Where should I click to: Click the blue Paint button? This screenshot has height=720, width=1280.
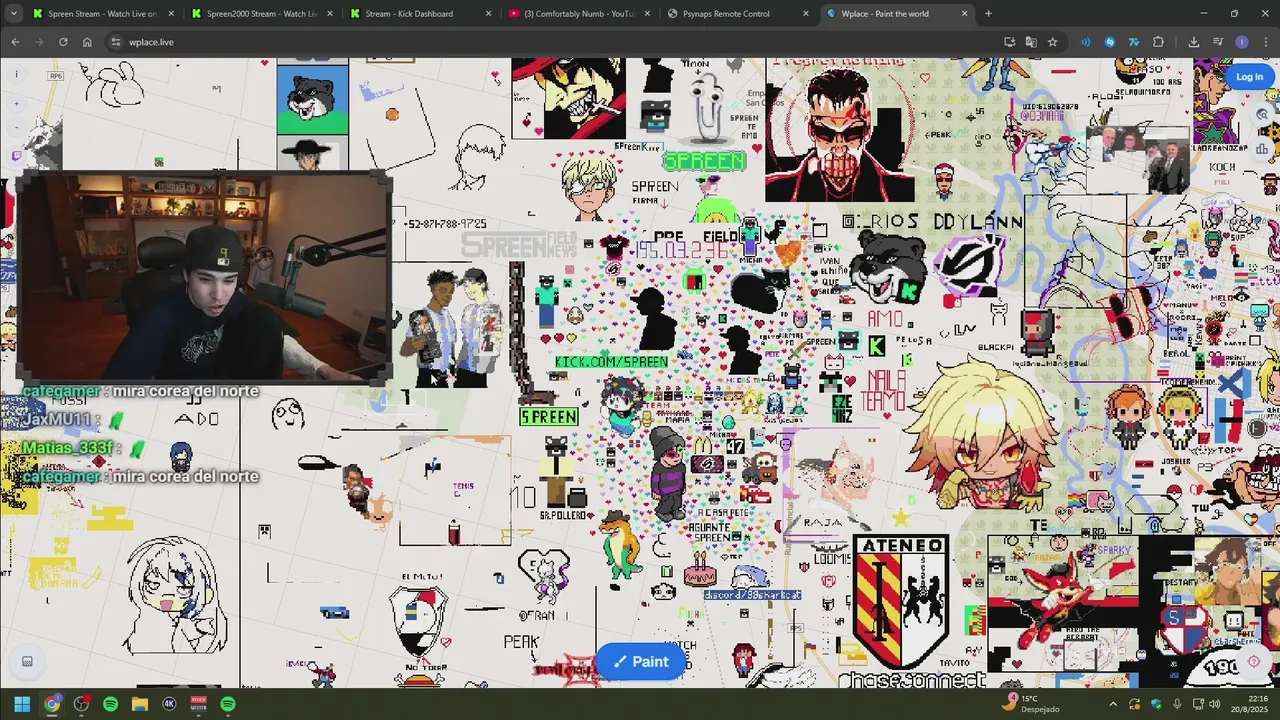click(640, 661)
